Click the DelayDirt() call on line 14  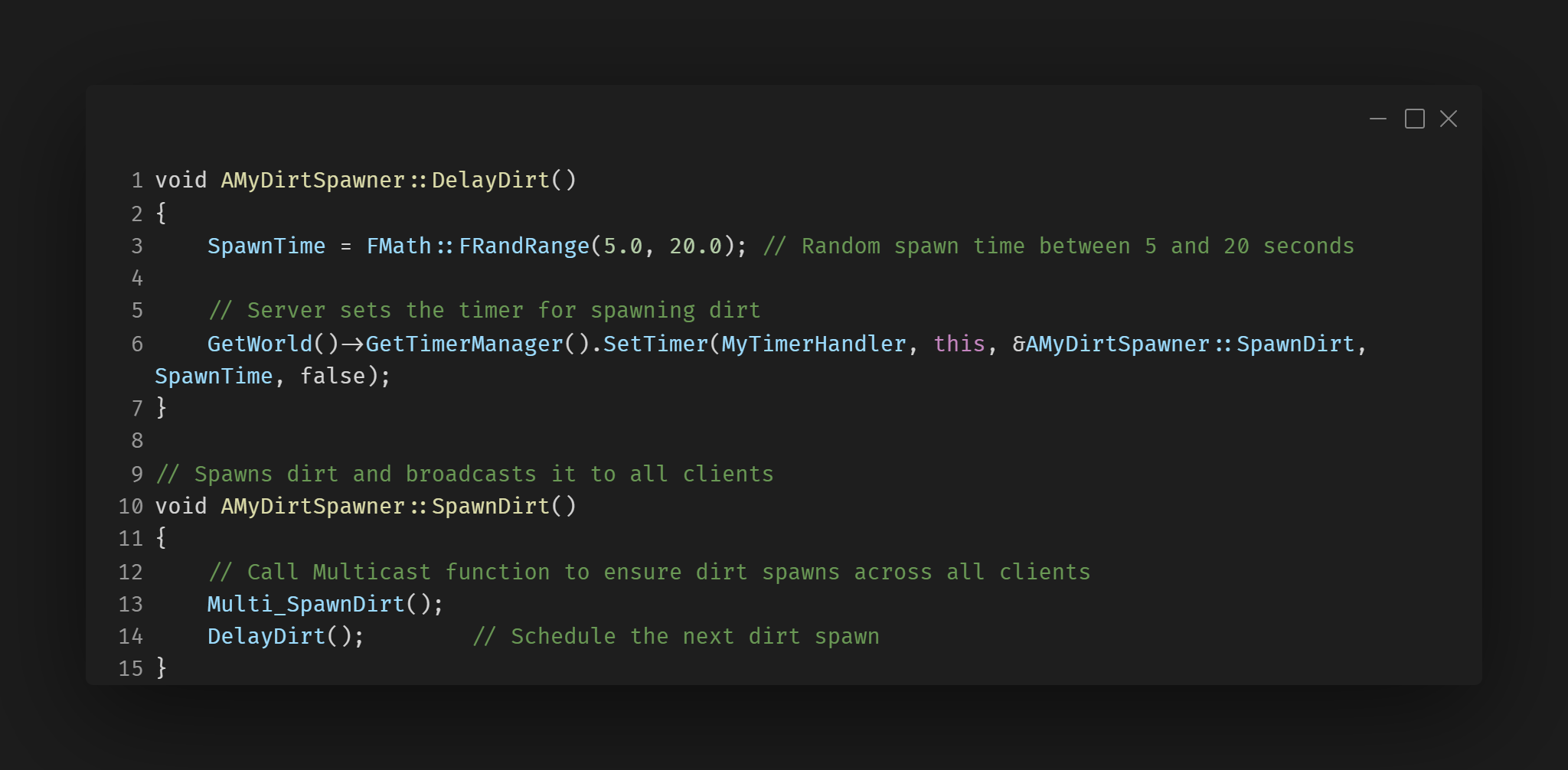pos(285,637)
